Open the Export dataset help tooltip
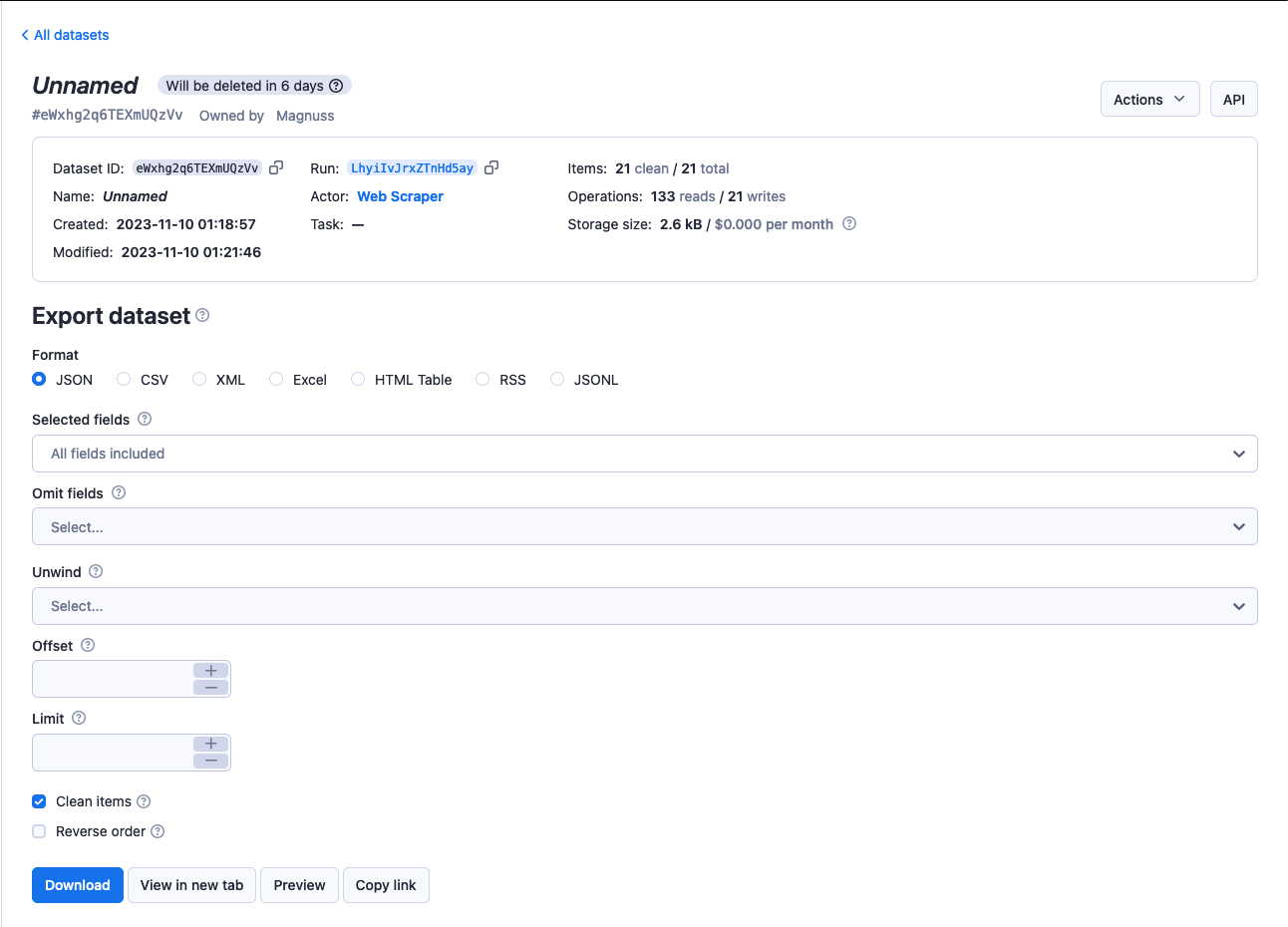 click(202, 316)
